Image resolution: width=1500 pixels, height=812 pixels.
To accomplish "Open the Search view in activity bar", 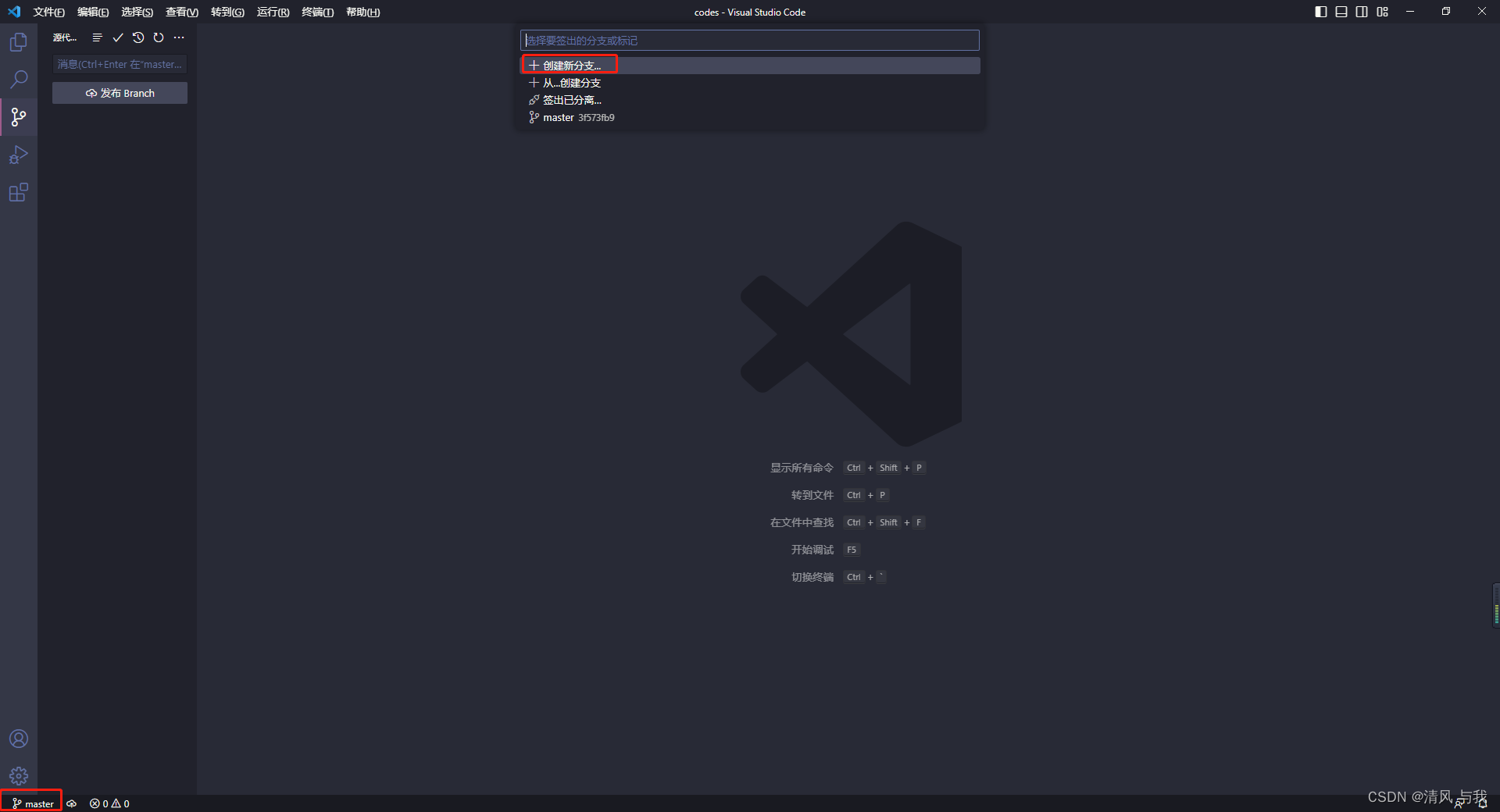I will tap(19, 80).
